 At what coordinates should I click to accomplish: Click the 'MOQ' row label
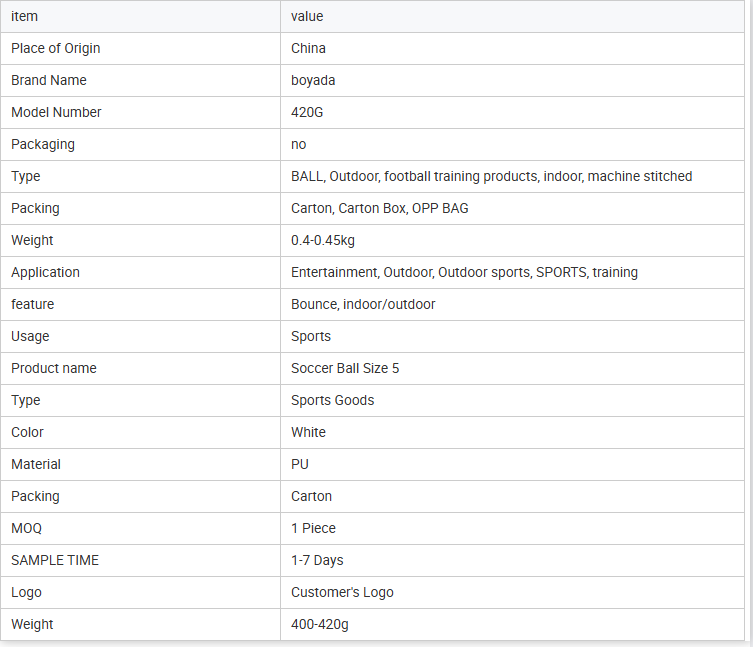[27, 528]
